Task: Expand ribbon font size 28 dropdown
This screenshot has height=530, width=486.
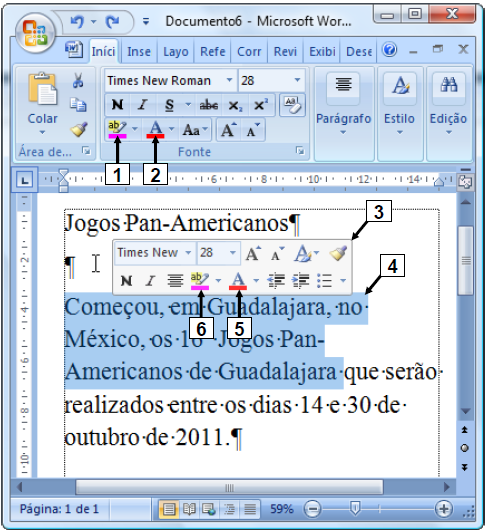Action: (x=297, y=80)
